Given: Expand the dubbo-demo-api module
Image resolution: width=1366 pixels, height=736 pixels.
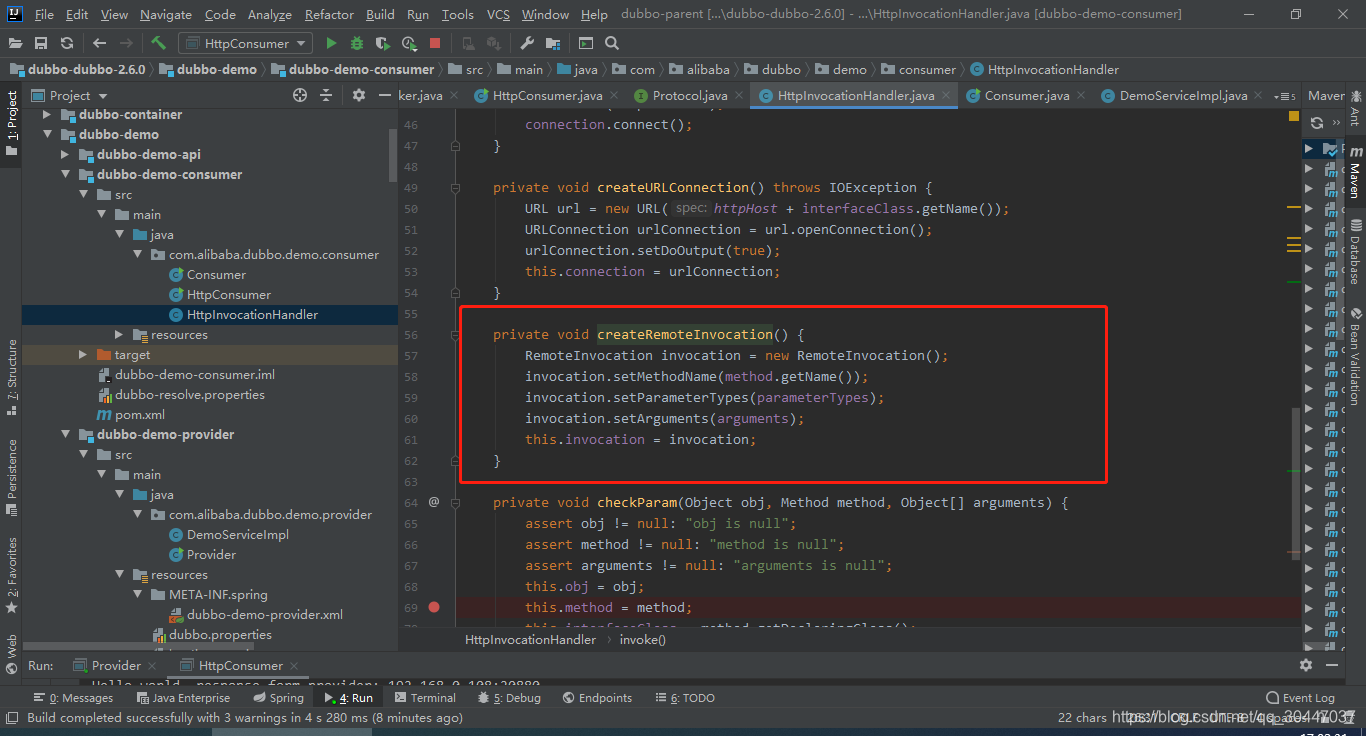Looking at the screenshot, I should pos(65,154).
